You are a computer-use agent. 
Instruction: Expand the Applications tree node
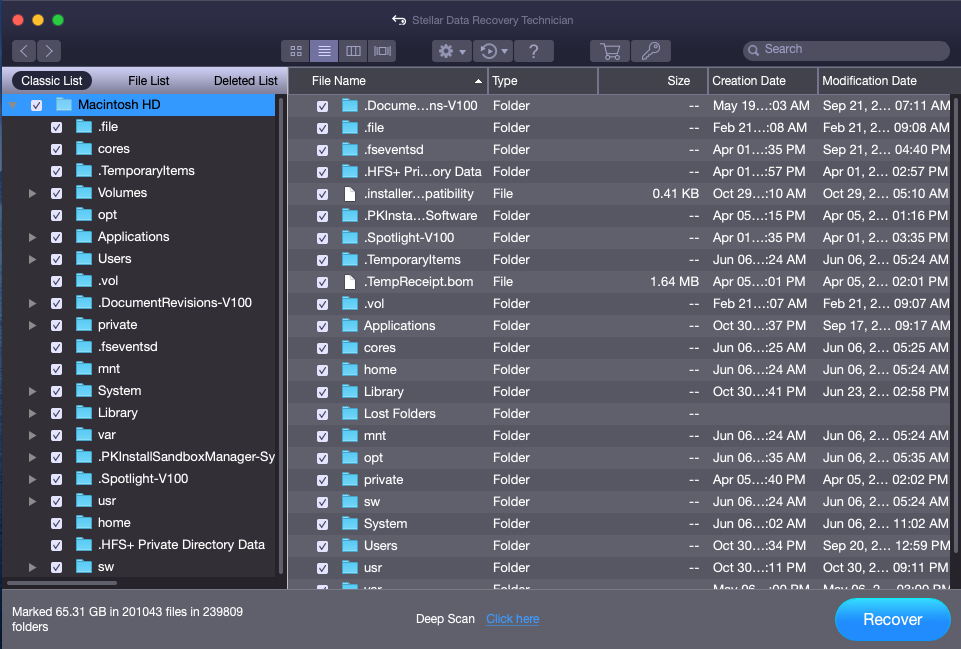(32, 237)
